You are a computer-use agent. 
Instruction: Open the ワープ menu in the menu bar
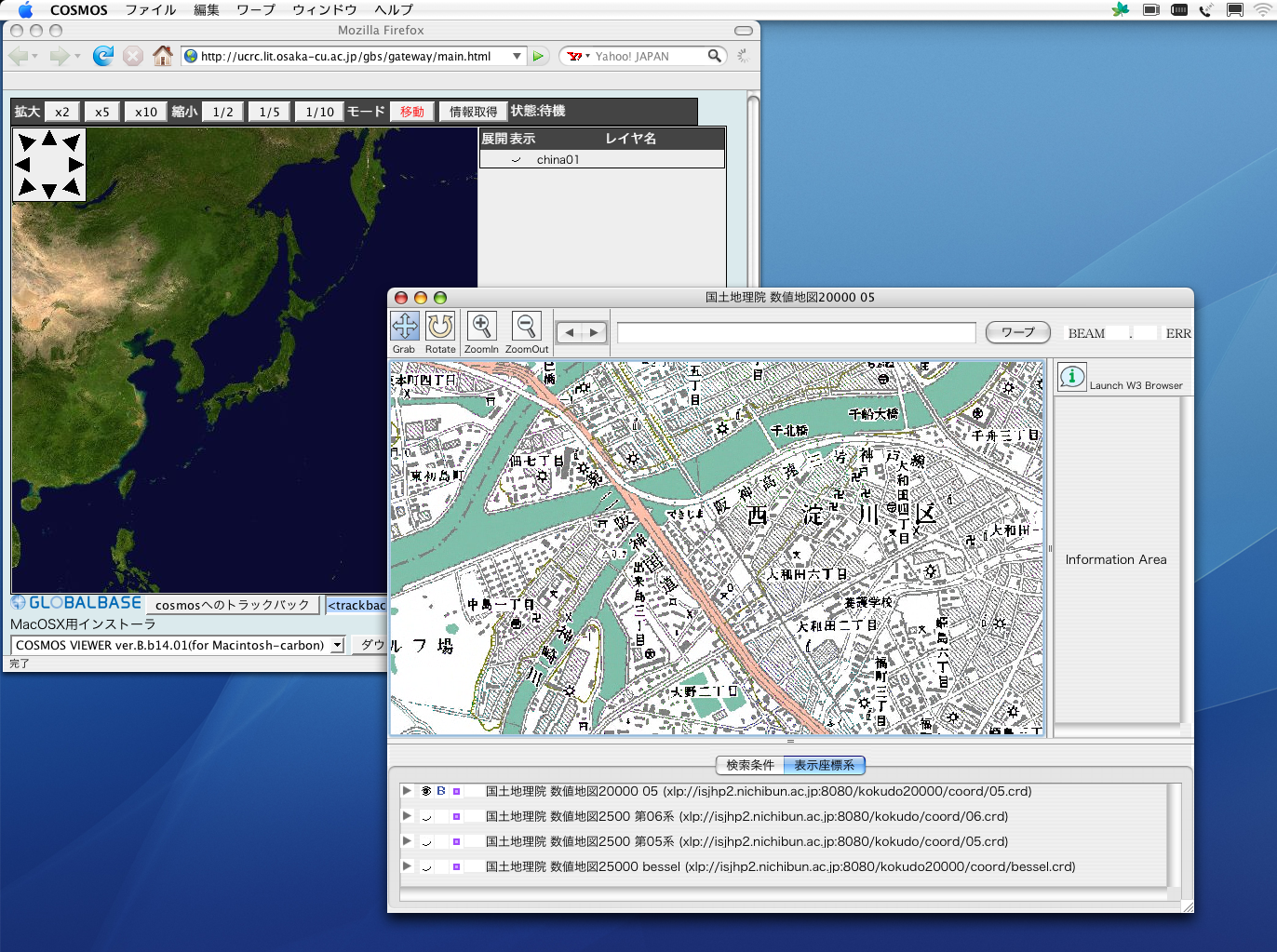tap(256, 9)
